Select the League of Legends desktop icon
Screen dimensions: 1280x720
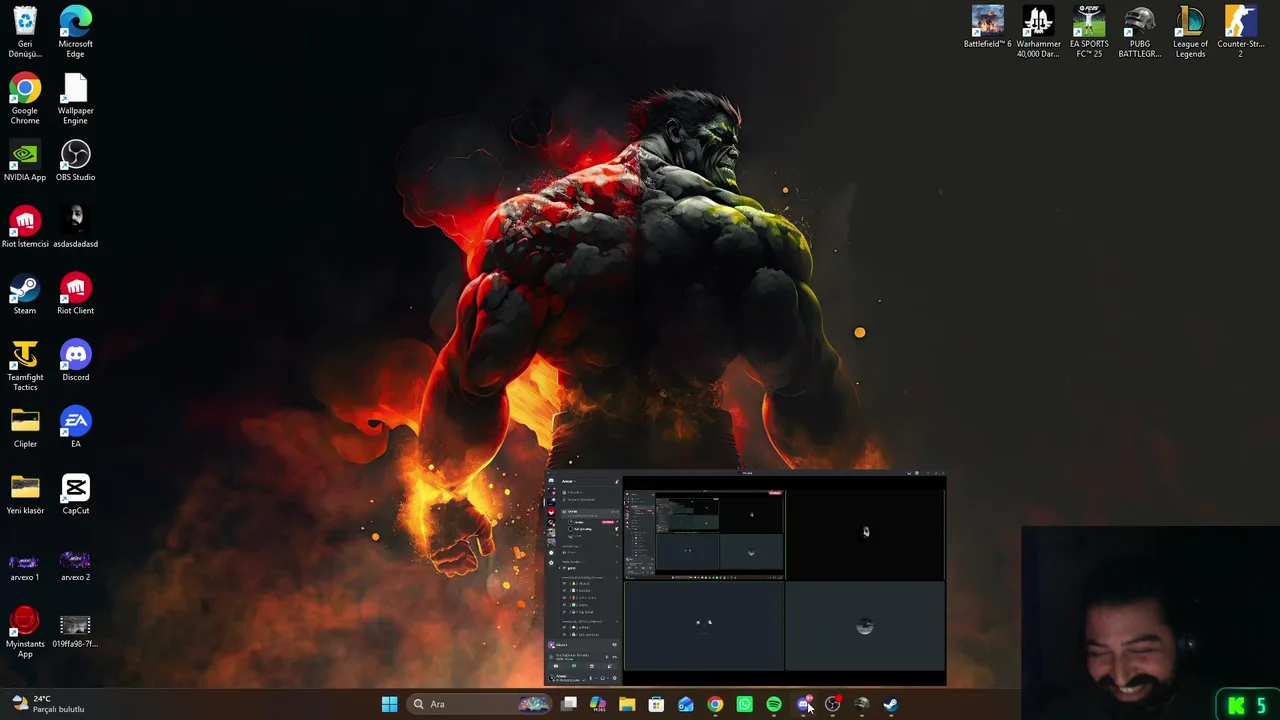[x=1190, y=31]
